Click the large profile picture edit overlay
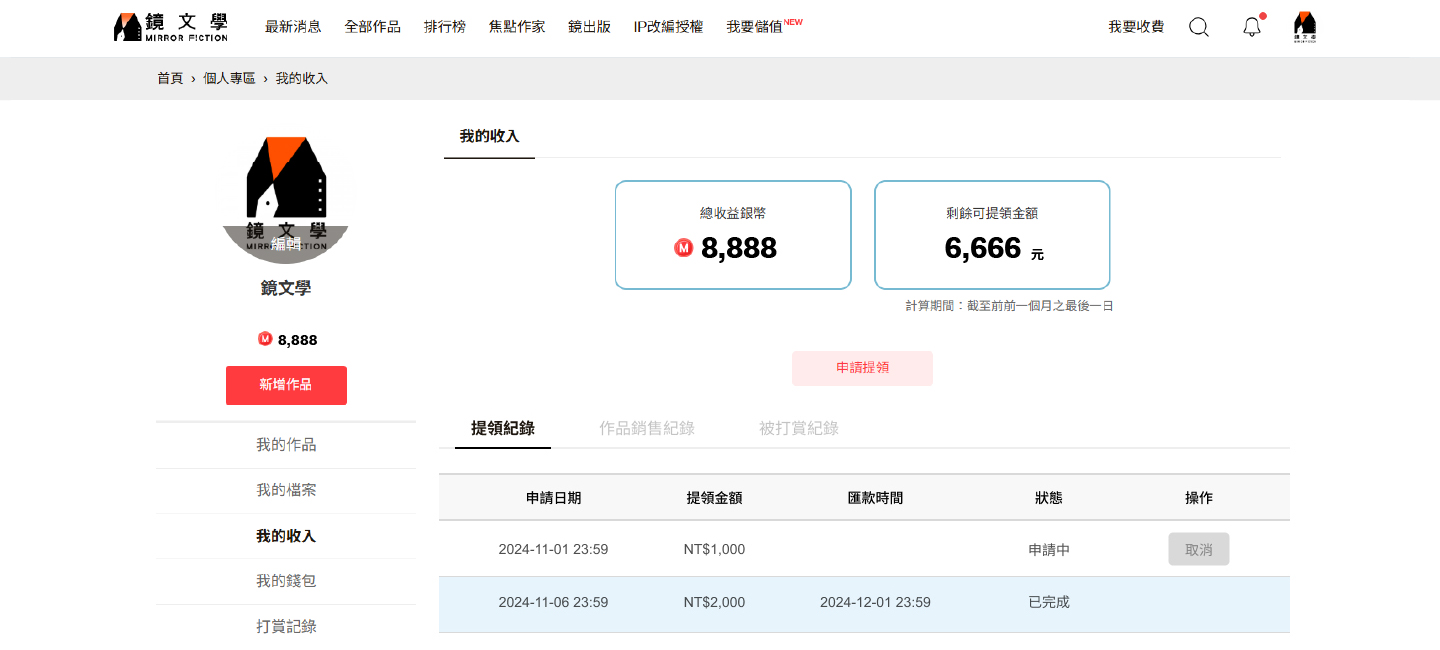Image resolution: width=1440 pixels, height=650 pixels. [x=286, y=243]
